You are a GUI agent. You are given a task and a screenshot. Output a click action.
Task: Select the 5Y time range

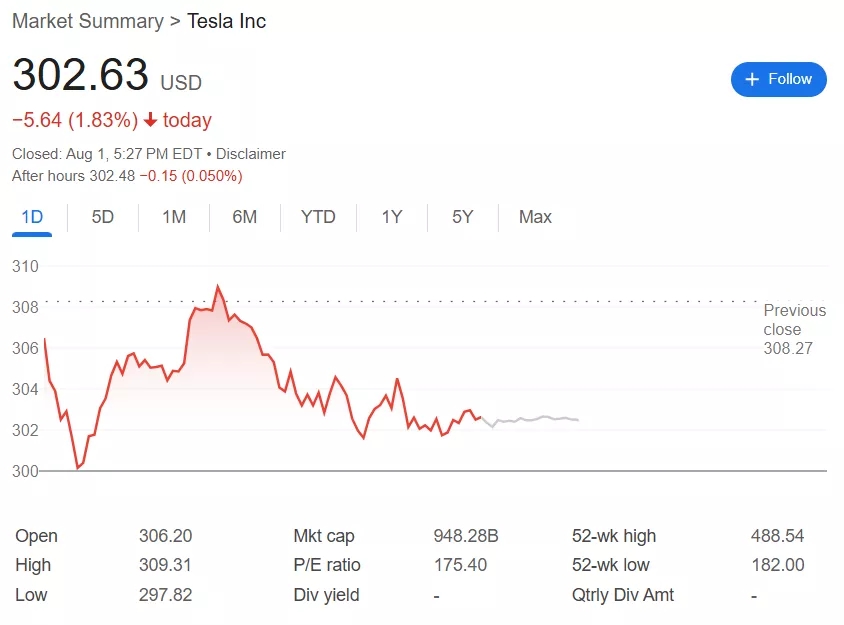tap(462, 217)
